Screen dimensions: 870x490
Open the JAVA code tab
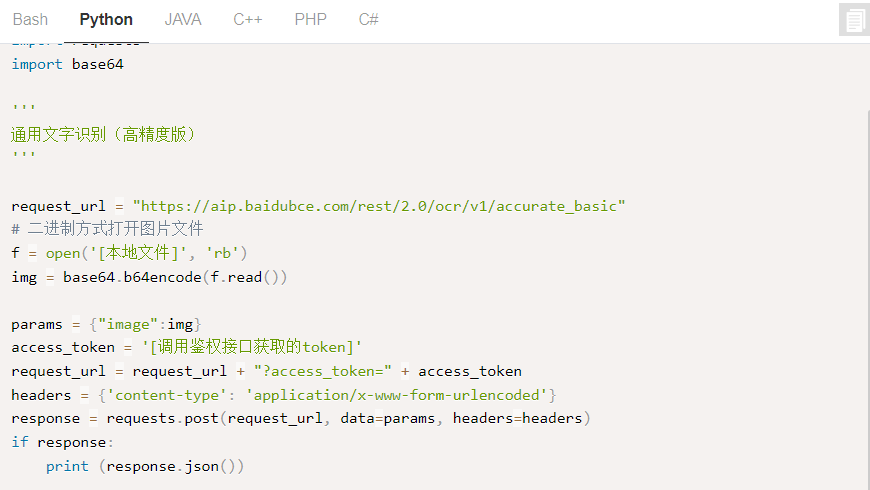click(x=183, y=19)
